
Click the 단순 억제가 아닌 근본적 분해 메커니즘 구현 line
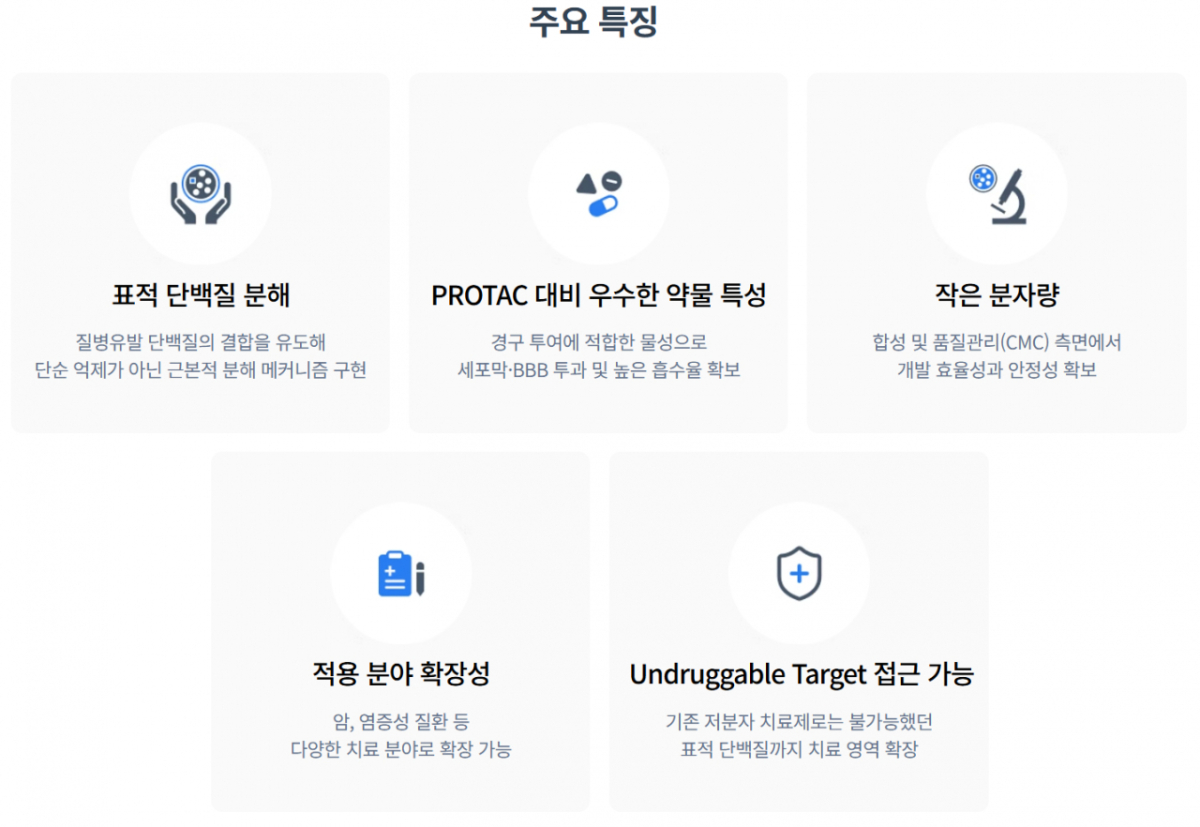pyautogui.click(x=200, y=370)
